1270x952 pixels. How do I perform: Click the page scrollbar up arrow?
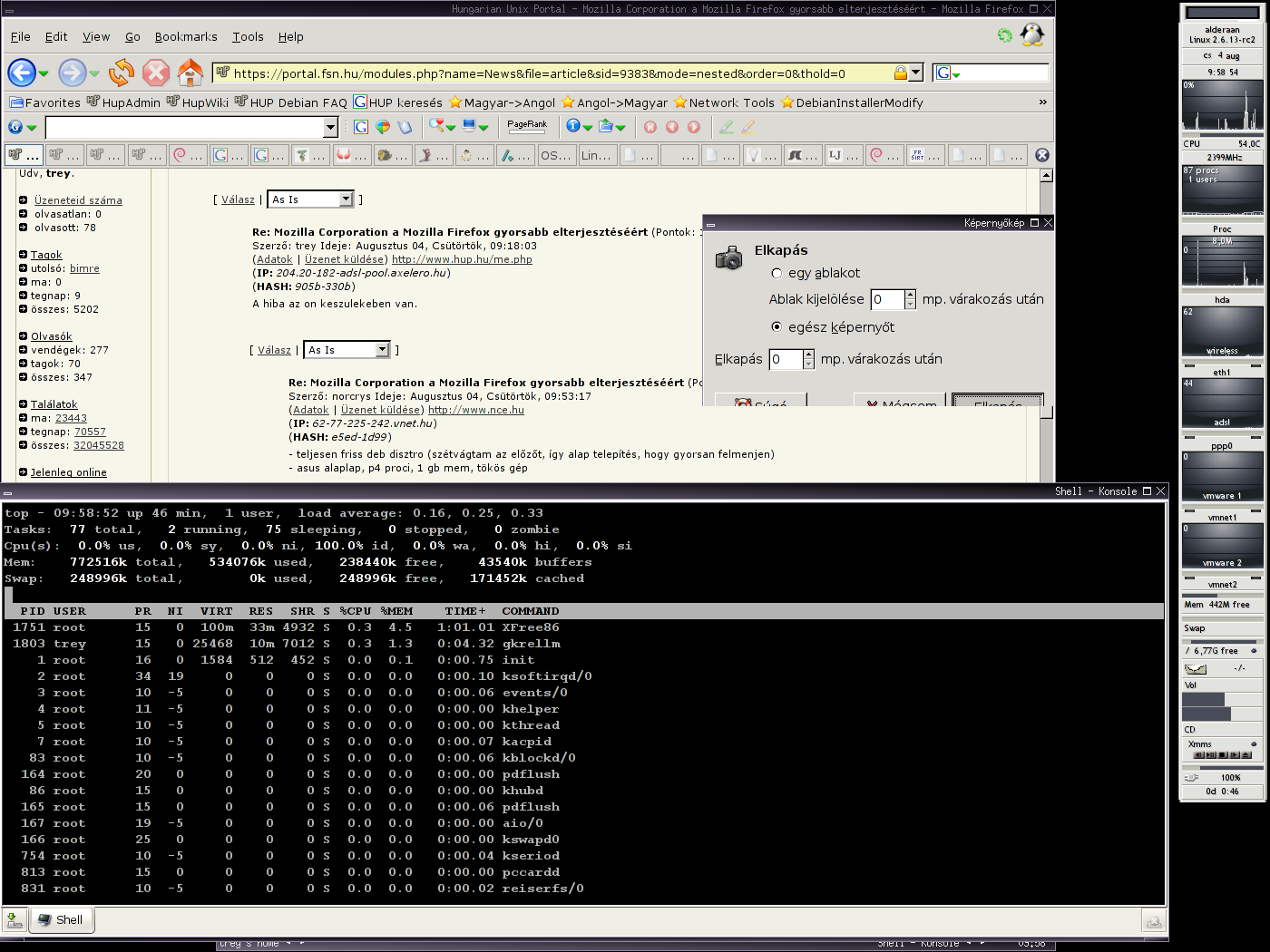[x=1046, y=175]
